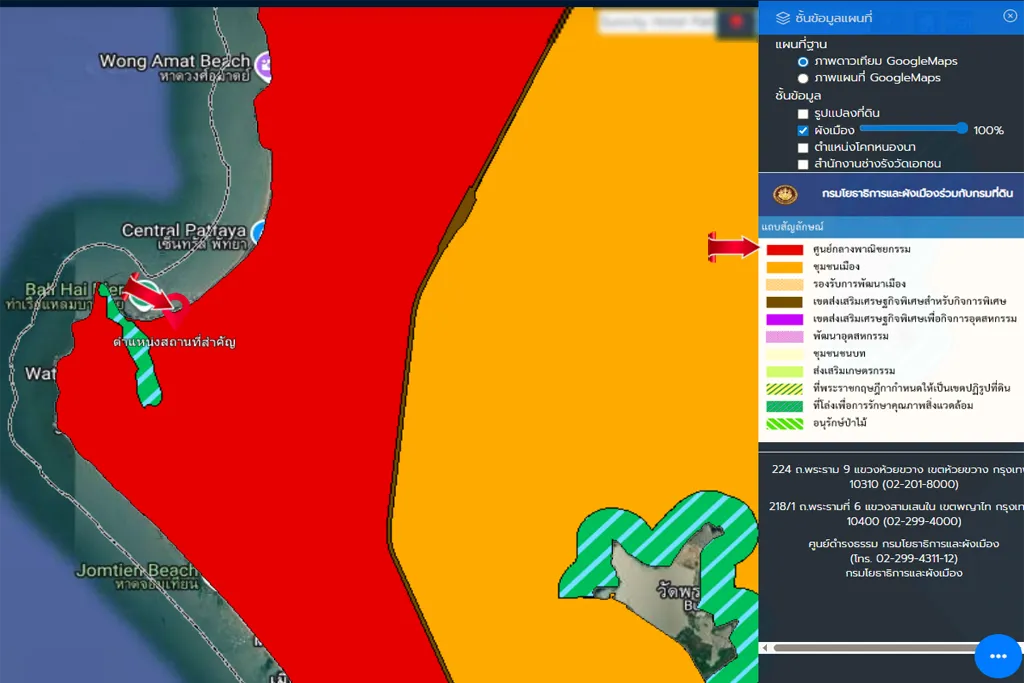This screenshot has height=683, width=1024.
Task: Click the layers stack icon in panel header
Action: point(783,18)
